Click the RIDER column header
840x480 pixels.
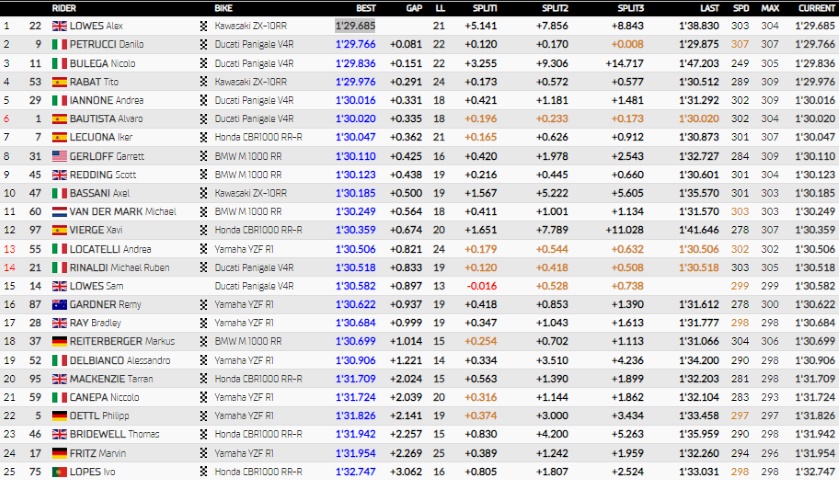coord(64,8)
